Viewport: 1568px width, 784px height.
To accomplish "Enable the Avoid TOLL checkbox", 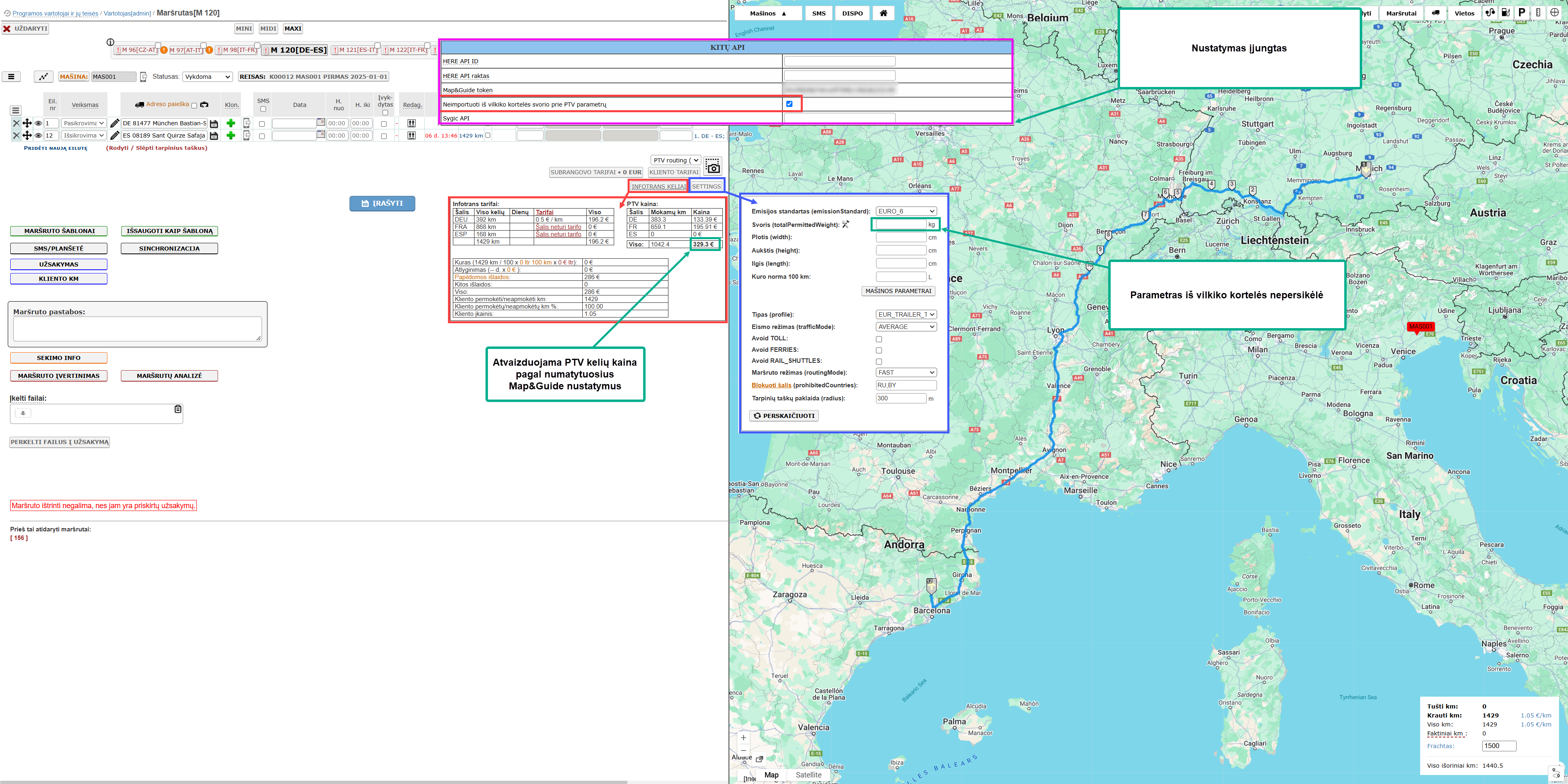I will (x=879, y=340).
